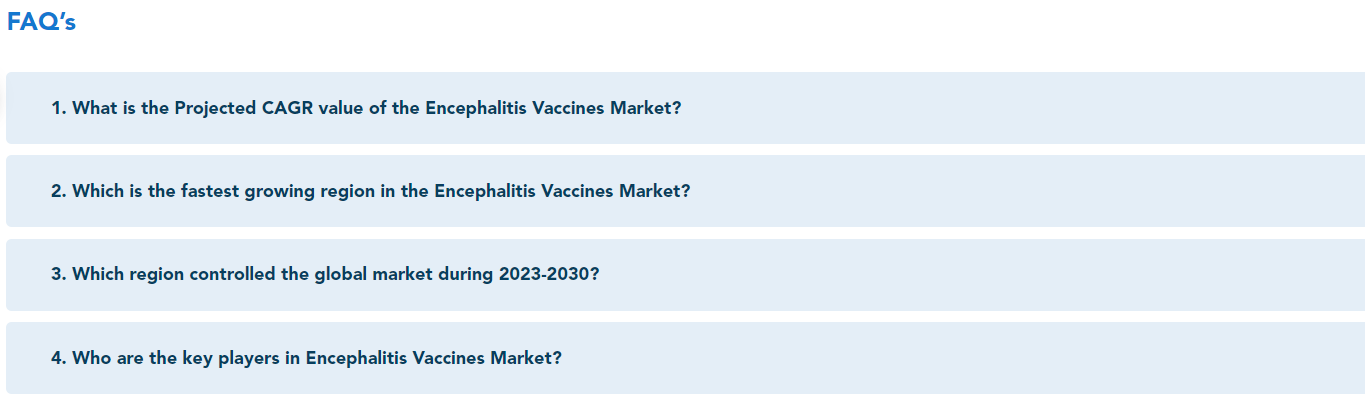The height and width of the screenshot is (397, 1365).
Task: Expand the fastest growing region FAQ question
Action: tap(685, 191)
